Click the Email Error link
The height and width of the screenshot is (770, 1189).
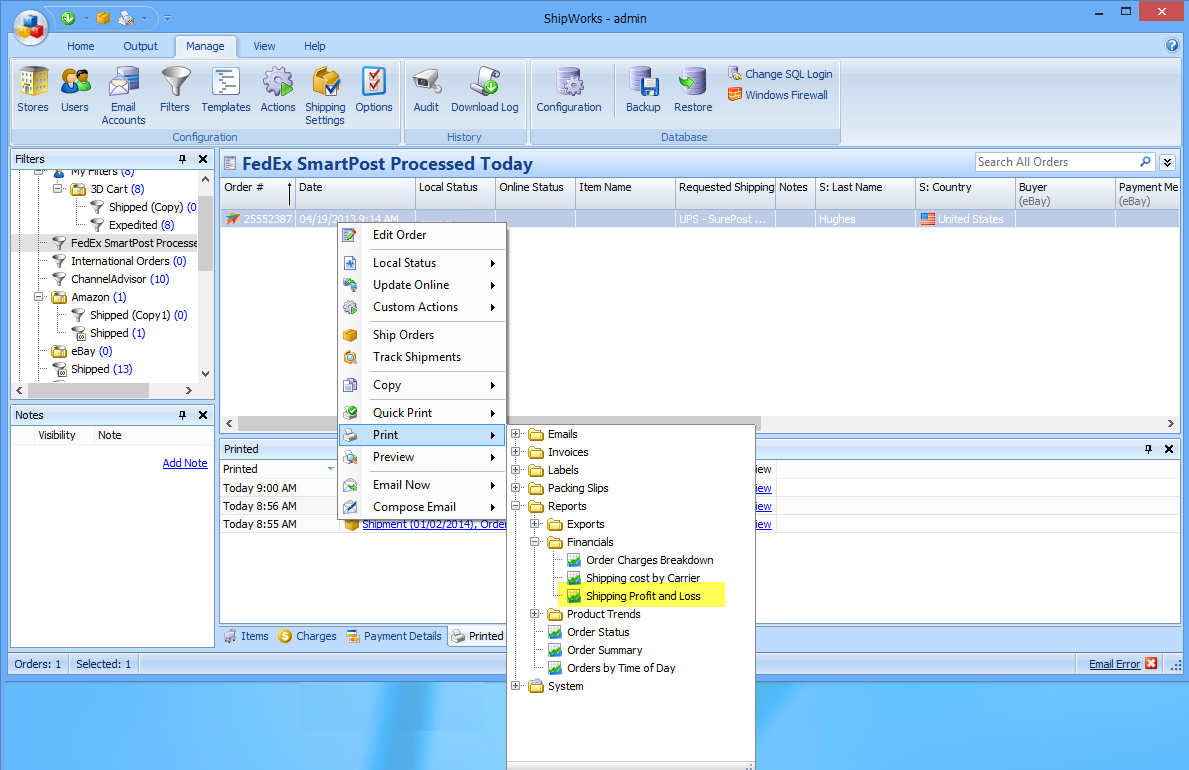(1114, 664)
